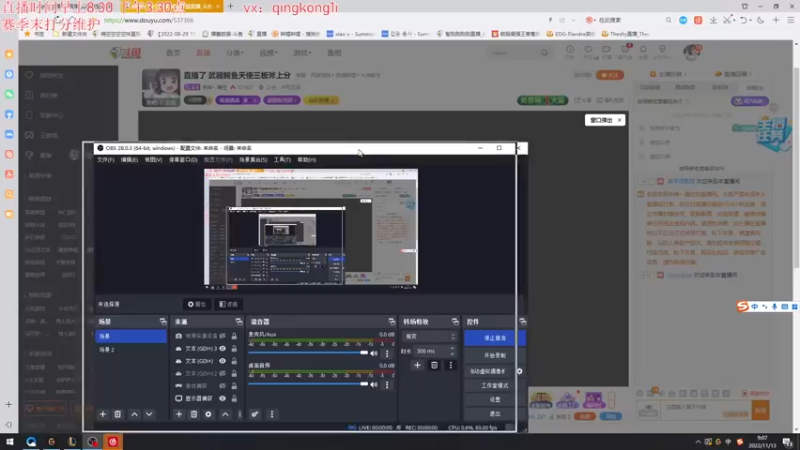Open Scene Collection menu in OBS
This screenshot has height=450, width=800.
tap(253, 160)
